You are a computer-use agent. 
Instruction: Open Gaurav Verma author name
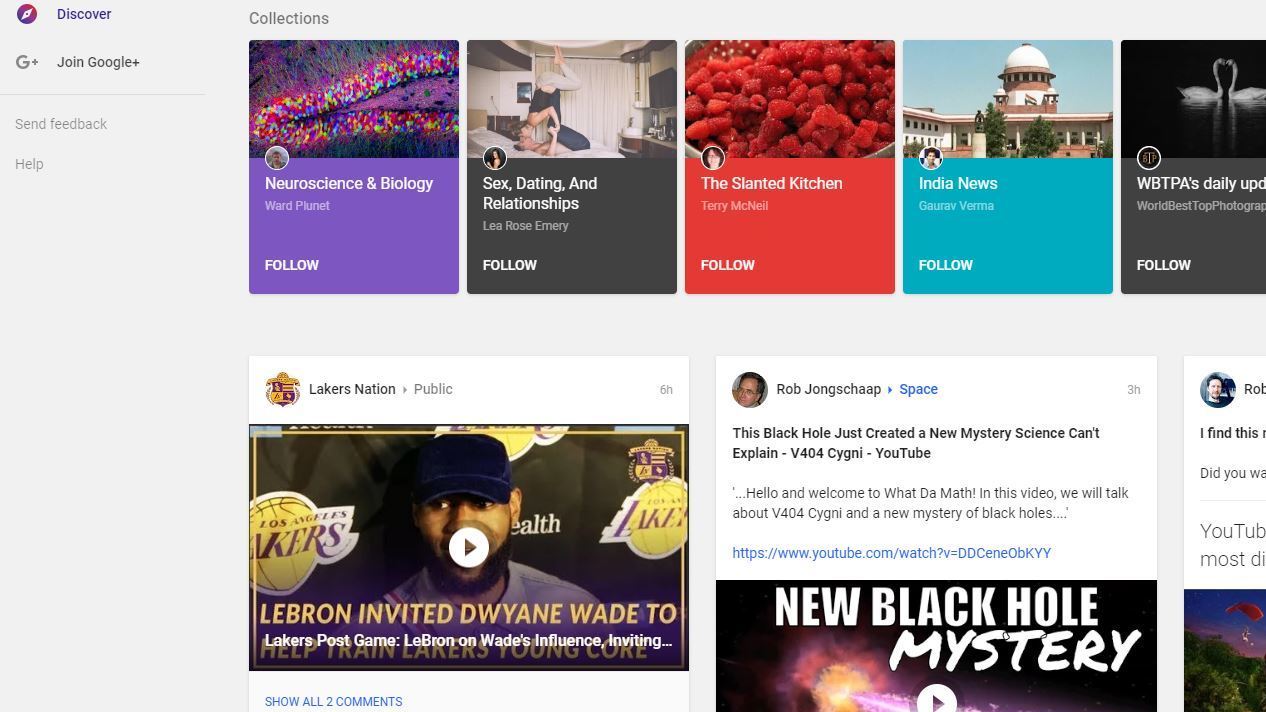click(956, 206)
